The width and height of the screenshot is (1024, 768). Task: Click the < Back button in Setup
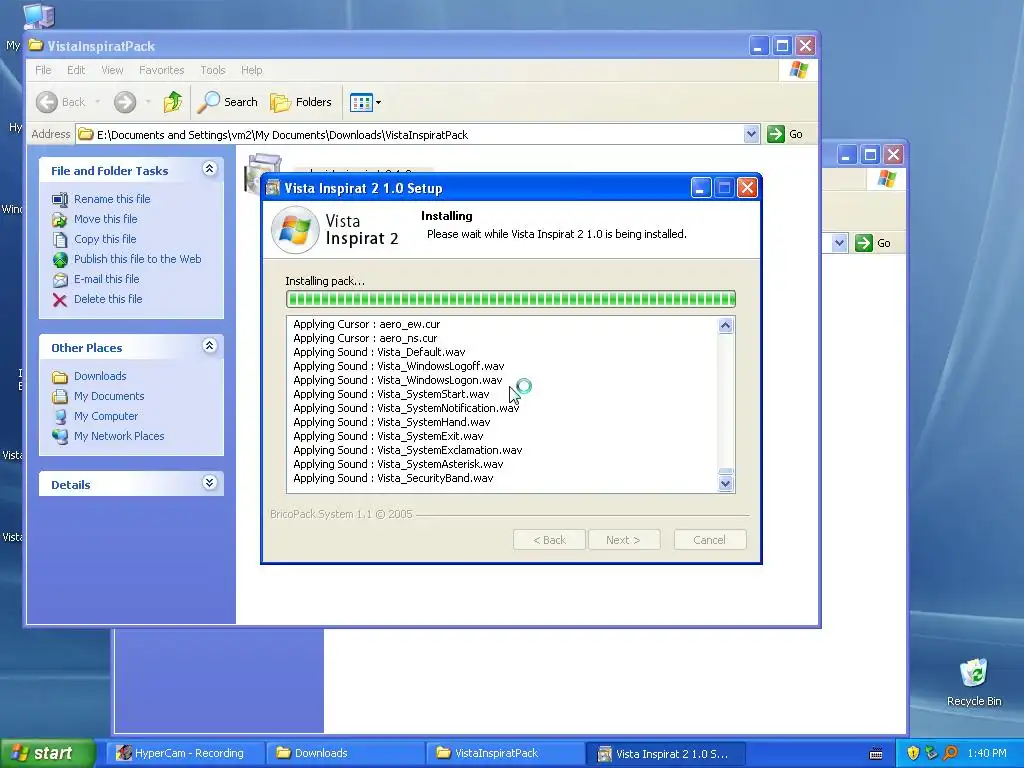(x=549, y=540)
